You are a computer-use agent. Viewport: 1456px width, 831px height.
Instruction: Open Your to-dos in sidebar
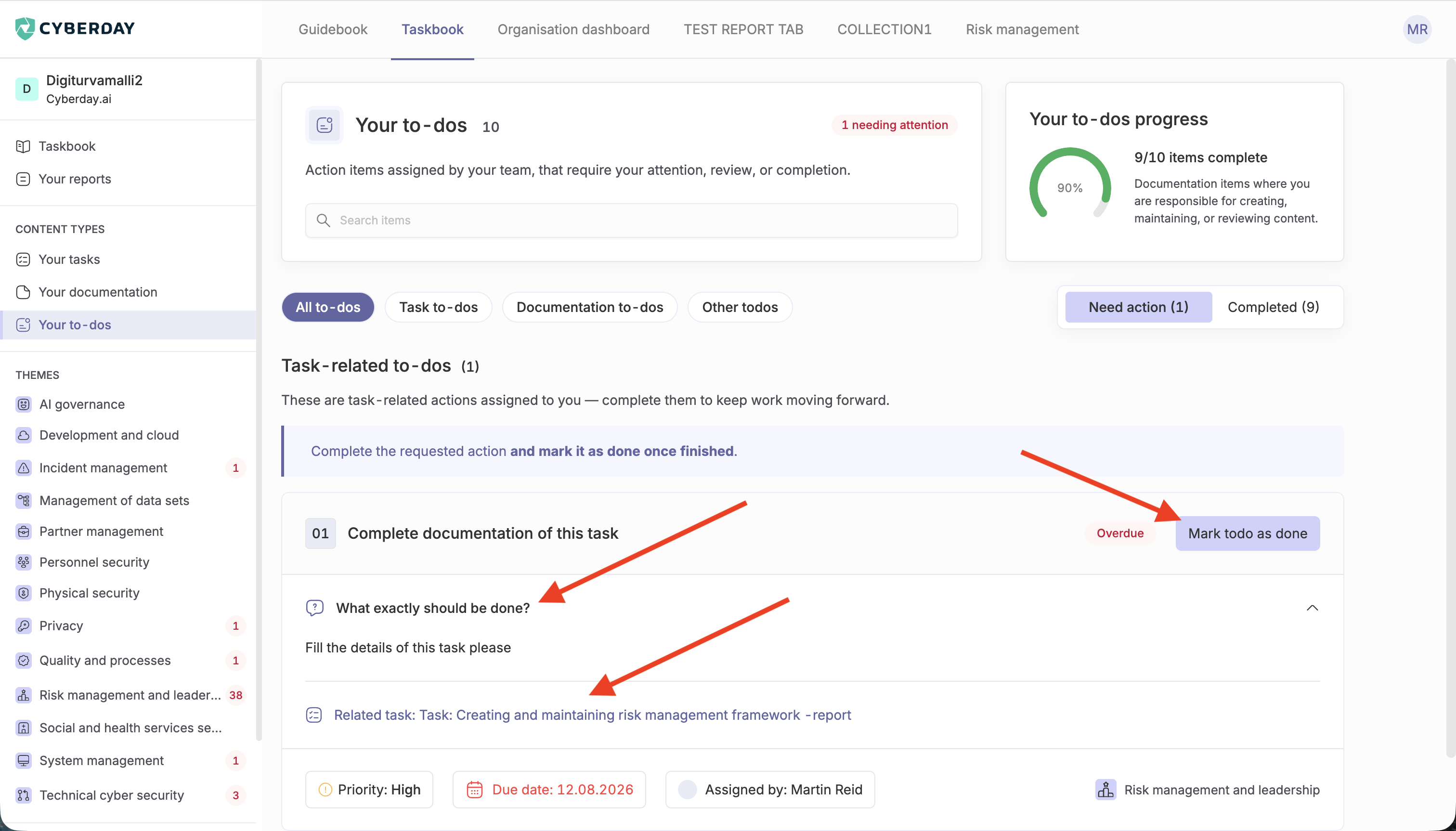[129, 325]
